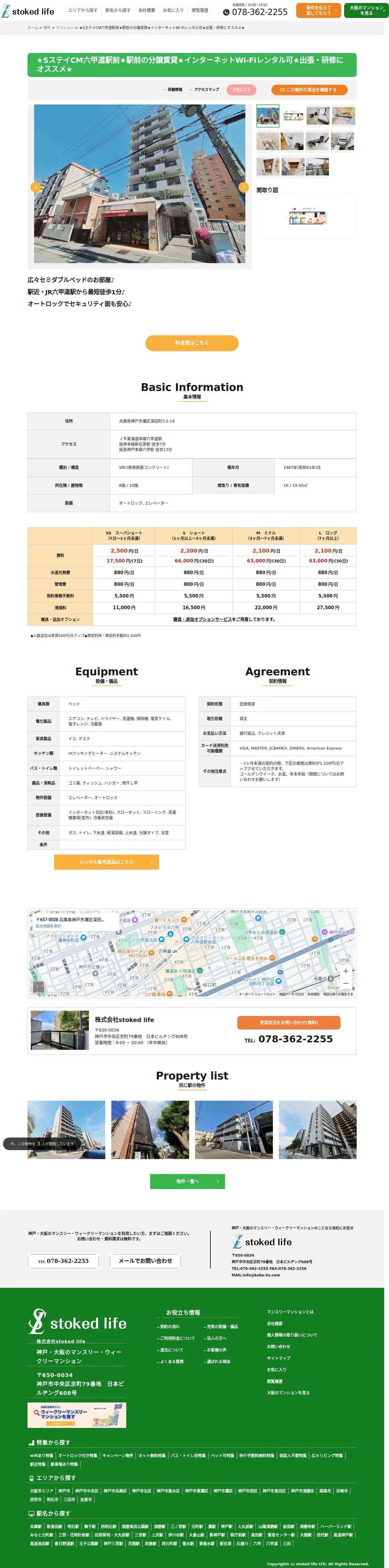This screenshot has width=389, height=1568.
Task: Open 駅名から探す in the top navigation
Action: point(118,10)
